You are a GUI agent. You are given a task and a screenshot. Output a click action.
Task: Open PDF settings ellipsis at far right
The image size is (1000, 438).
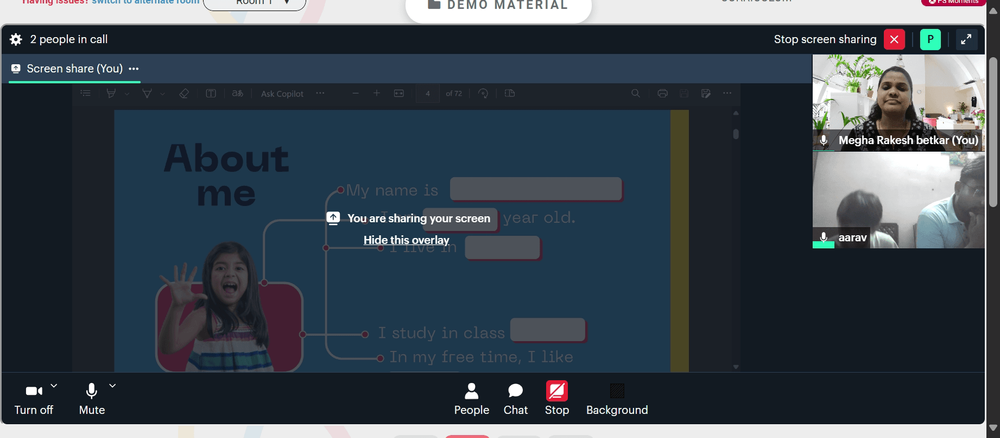point(727,94)
